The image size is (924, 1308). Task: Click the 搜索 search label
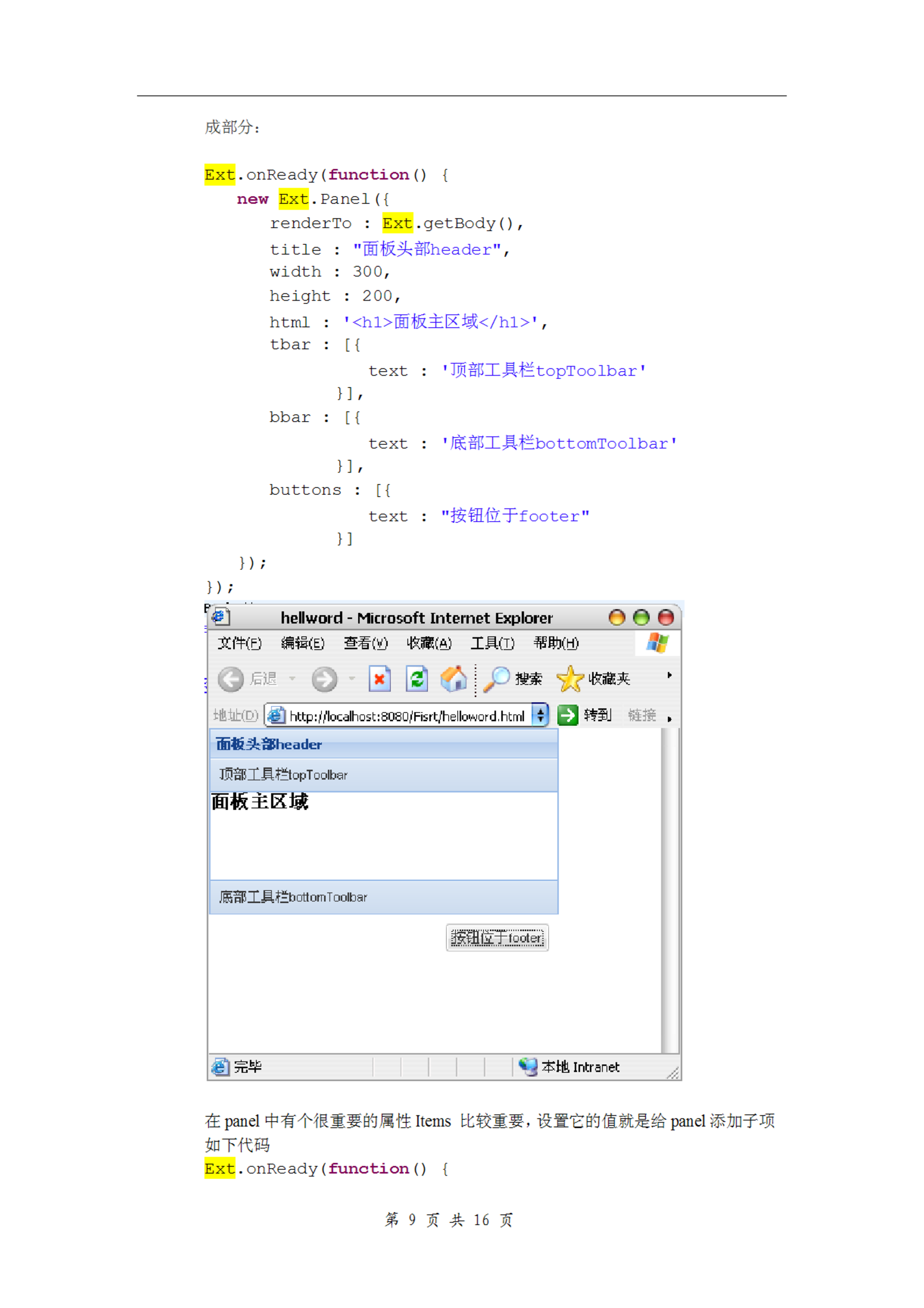529,679
